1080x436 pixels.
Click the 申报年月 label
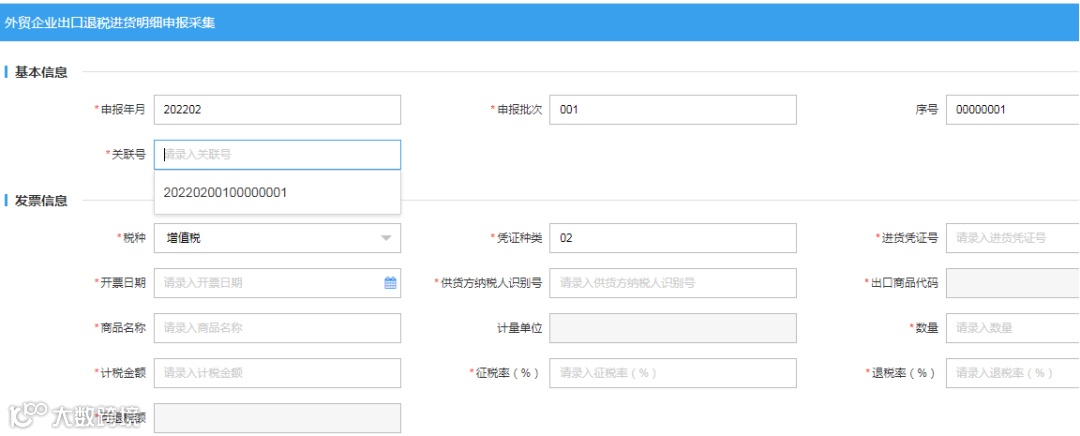tap(123, 110)
